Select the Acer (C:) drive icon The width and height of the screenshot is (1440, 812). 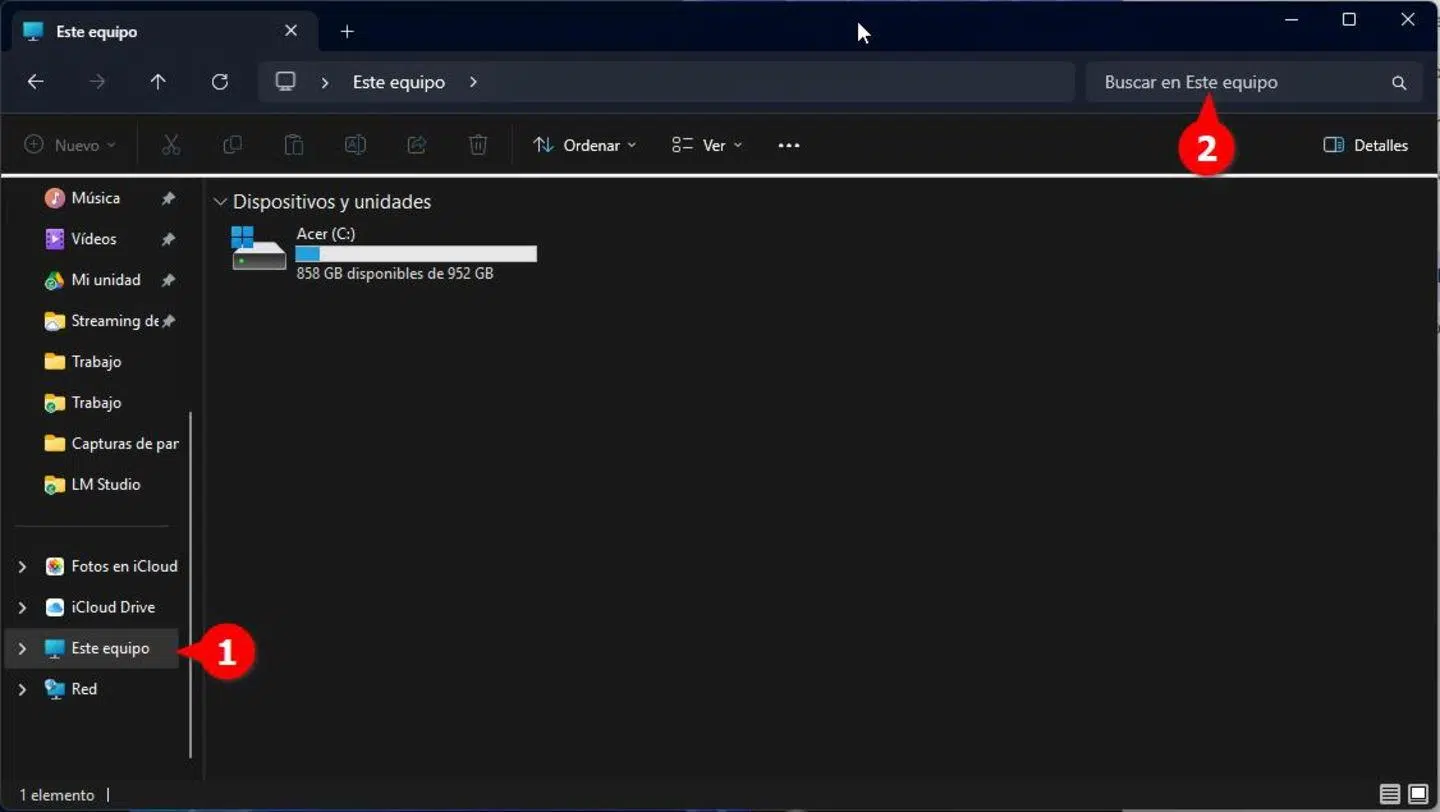click(259, 248)
